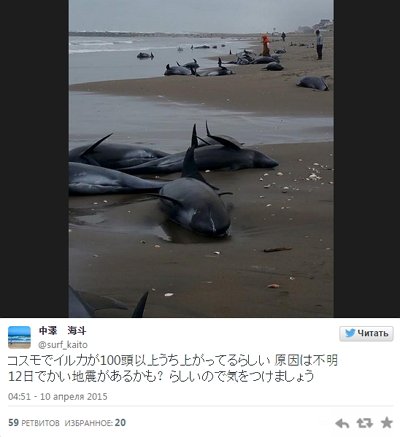The image size is (400, 437).
Task: Click the favorite star icon
Action: 387,422
